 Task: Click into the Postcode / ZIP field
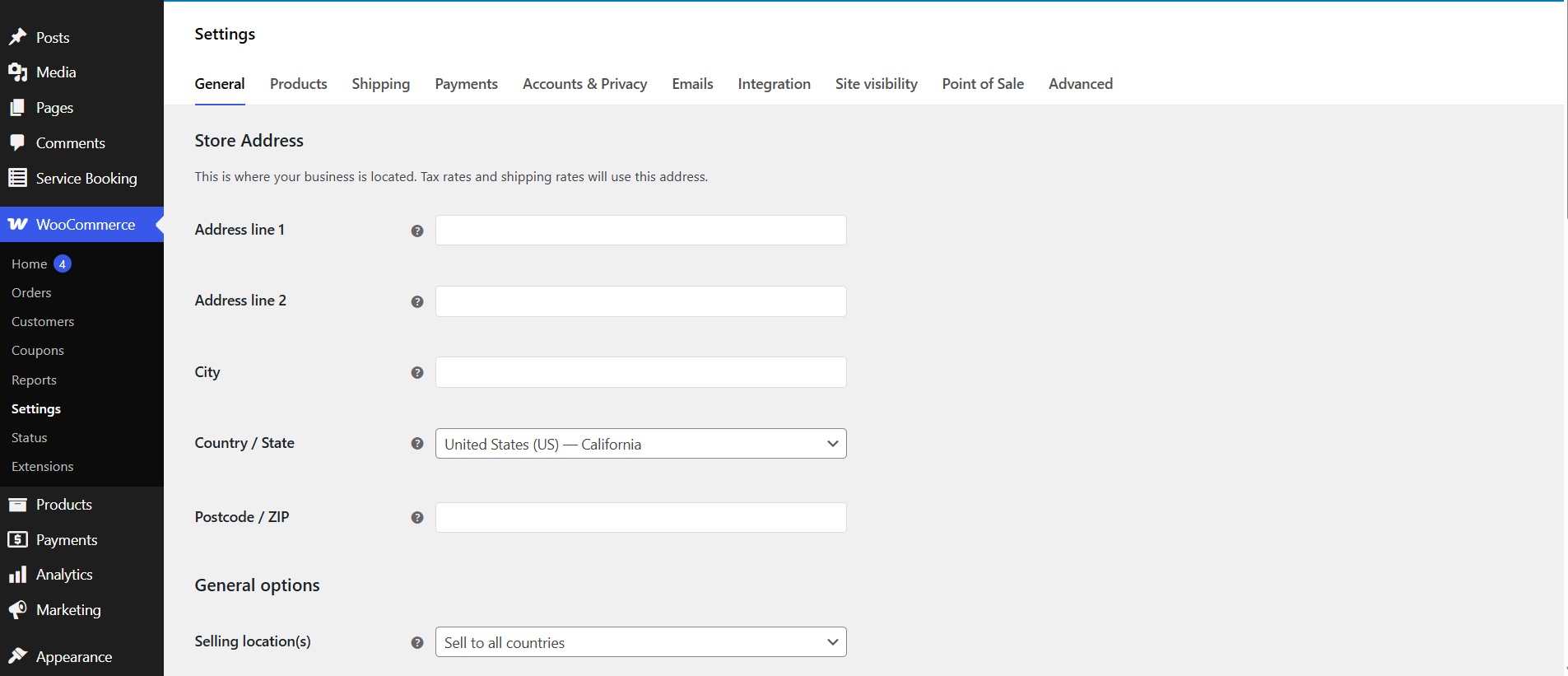pyautogui.click(x=640, y=518)
